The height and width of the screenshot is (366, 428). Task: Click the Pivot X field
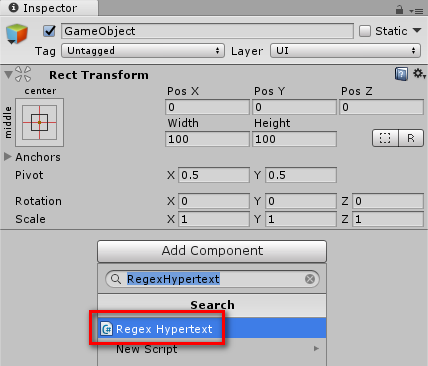[214, 175]
